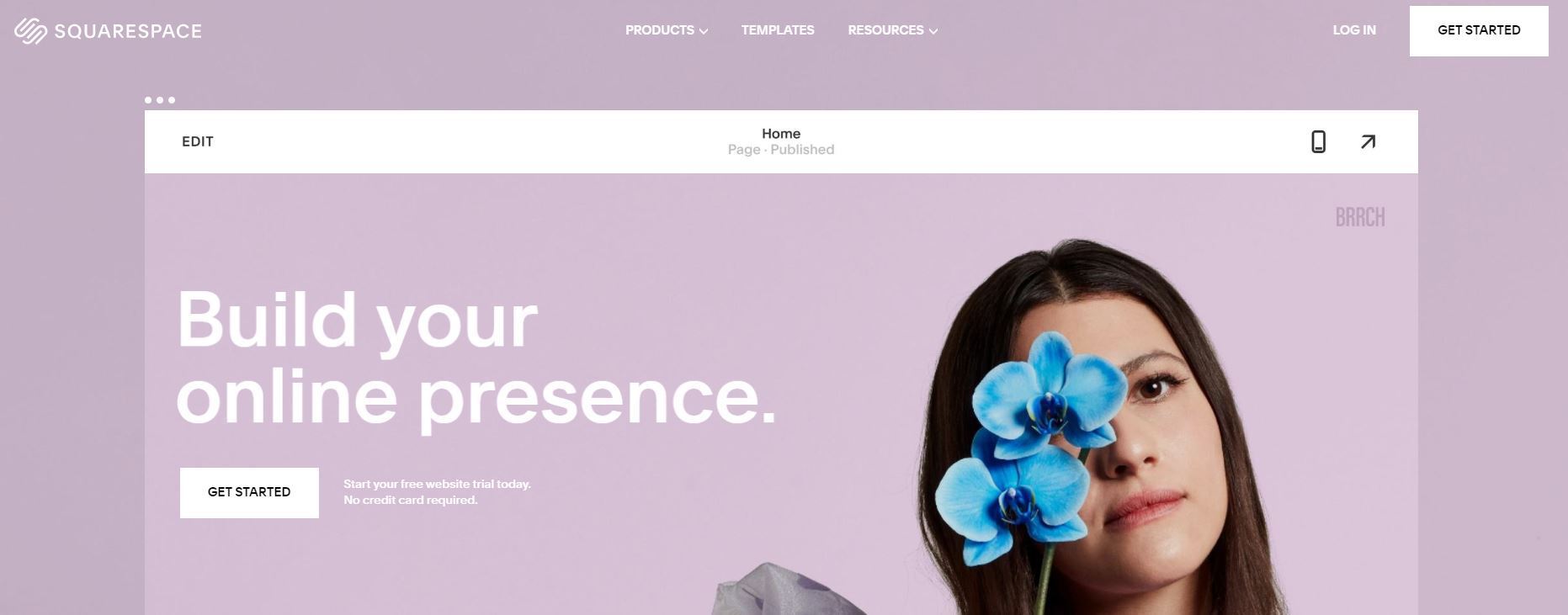Click the Edit button in preview bar
Viewport: 1568px width, 615px height.
tap(198, 142)
